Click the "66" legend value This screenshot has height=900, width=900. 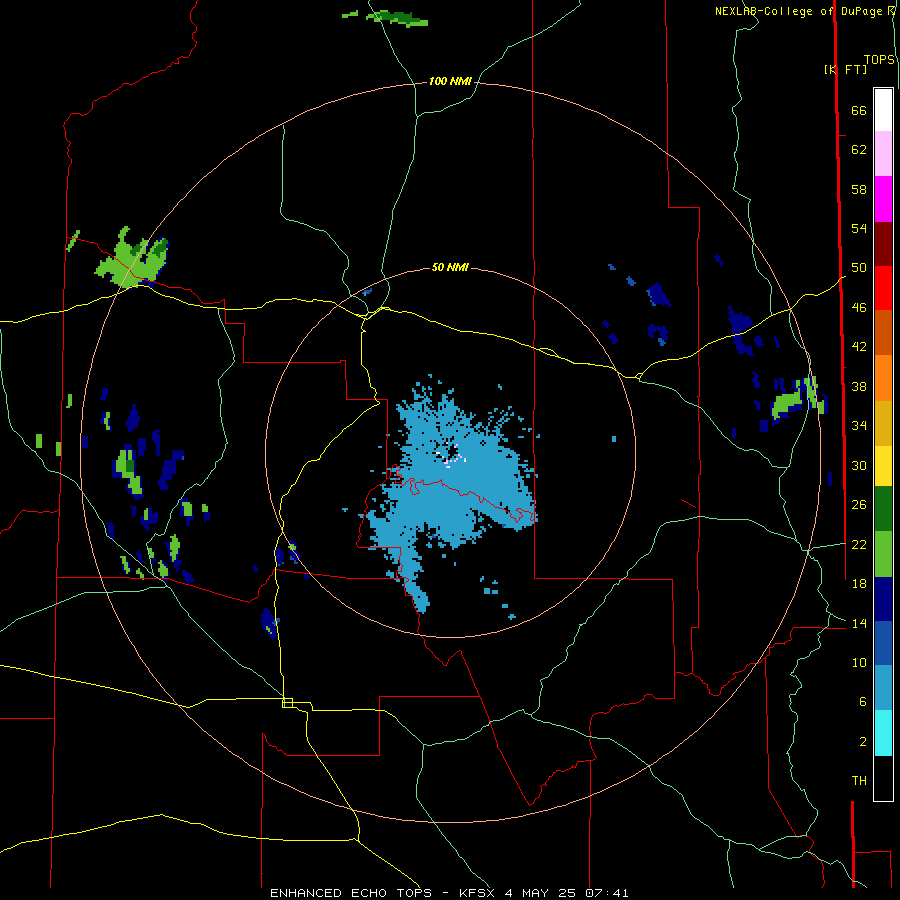coord(859,111)
